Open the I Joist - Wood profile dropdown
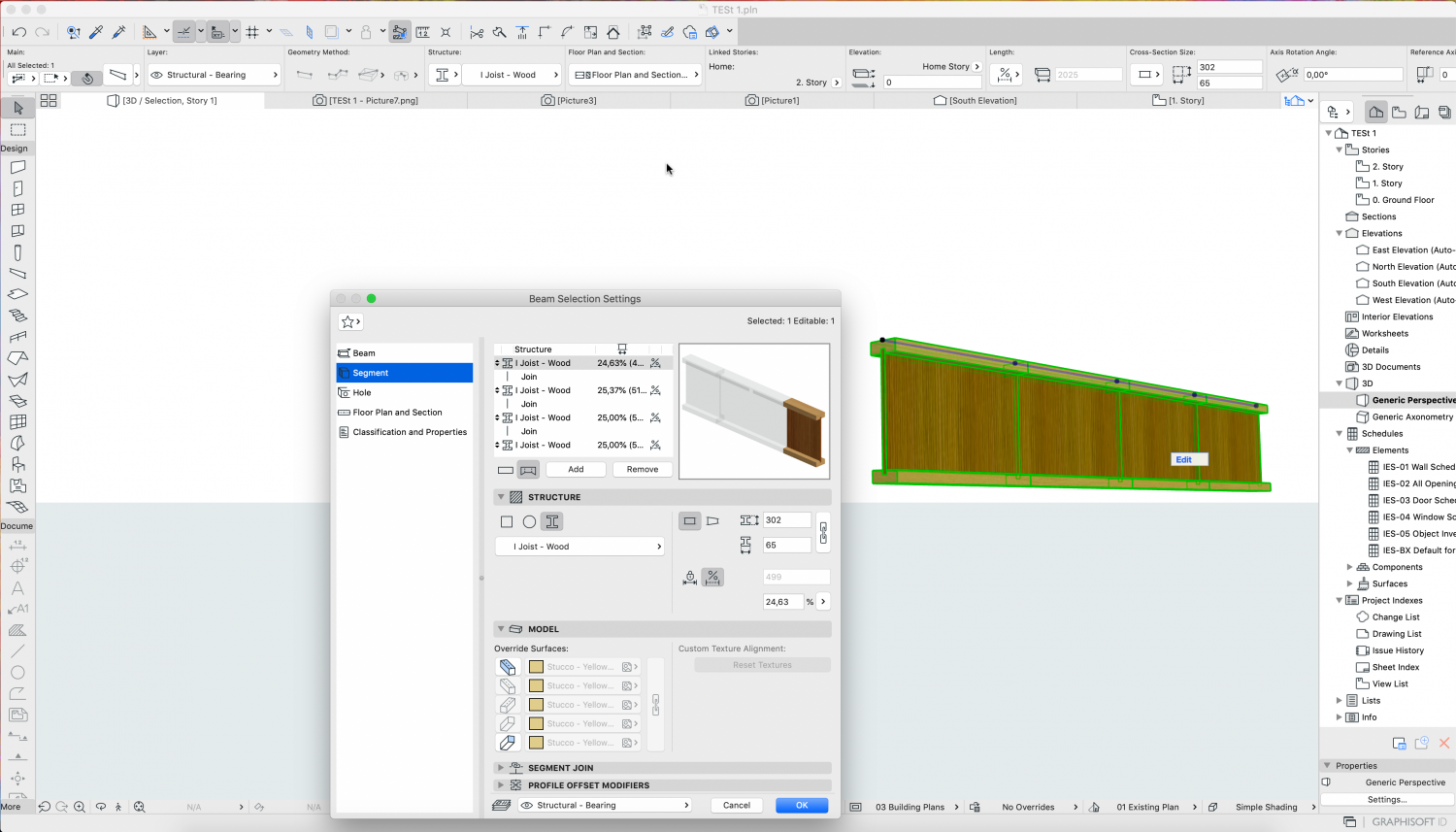 579,546
